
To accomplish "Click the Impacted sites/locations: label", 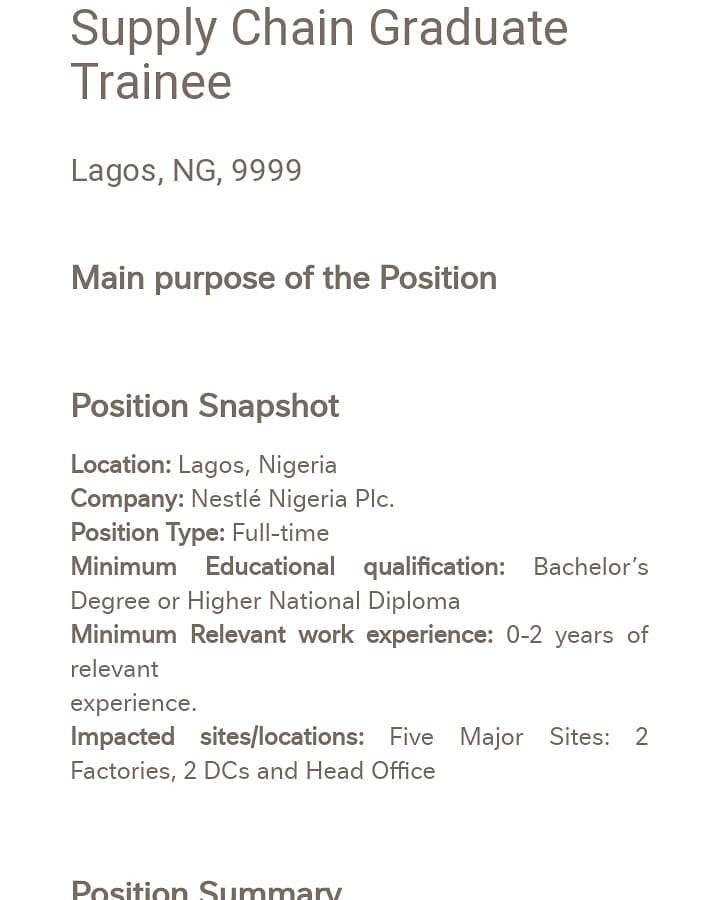I will (218, 737).
